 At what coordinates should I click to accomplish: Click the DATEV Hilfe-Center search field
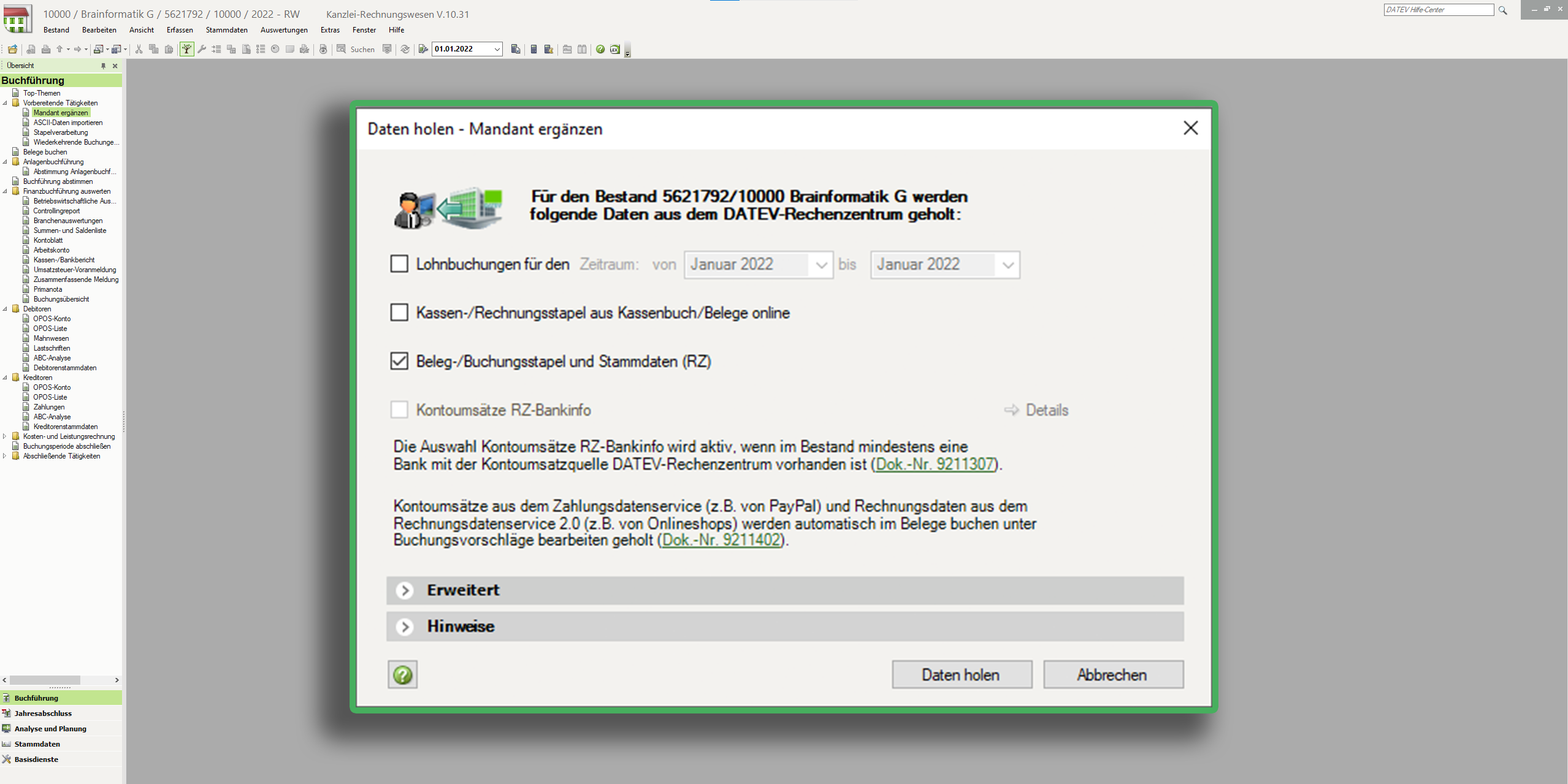pyautogui.click(x=1439, y=10)
